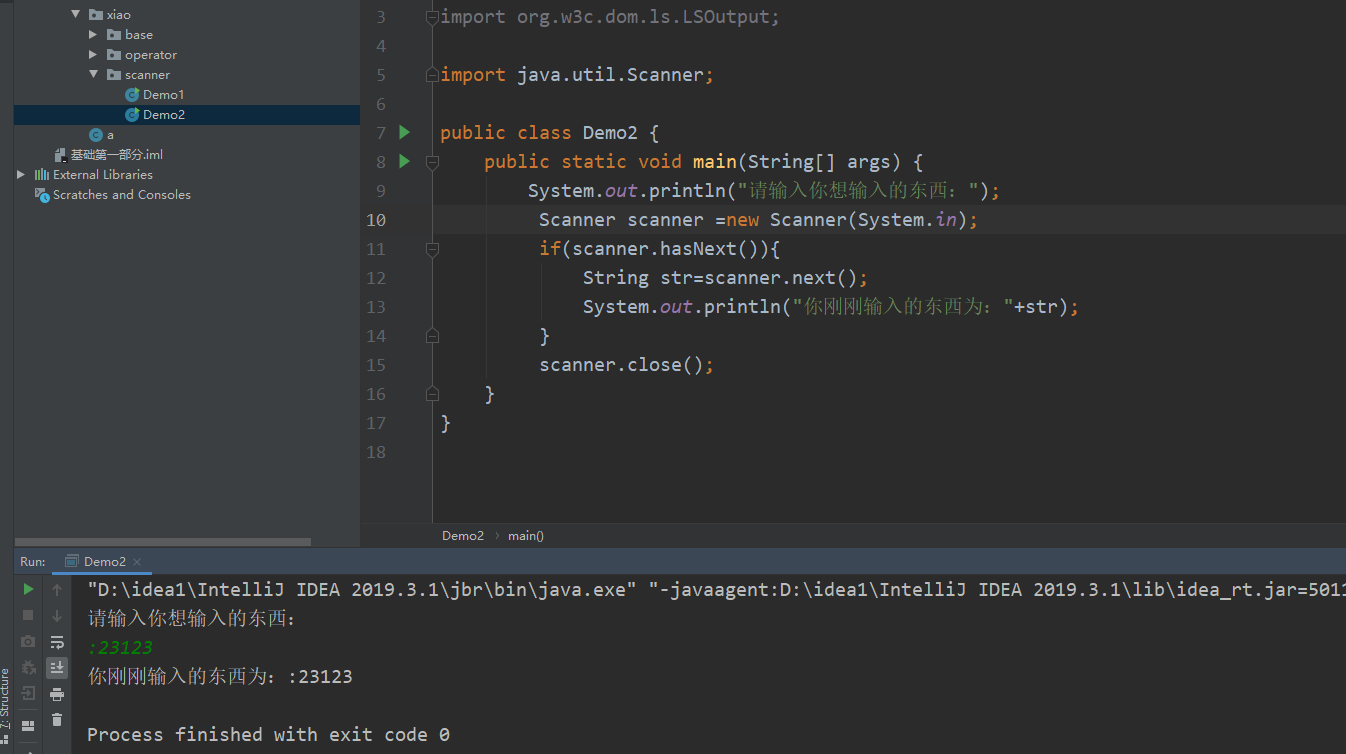Click line number 10 in gutter
Image resolution: width=1346 pixels, height=754 pixels.
(x=376, y=220)
